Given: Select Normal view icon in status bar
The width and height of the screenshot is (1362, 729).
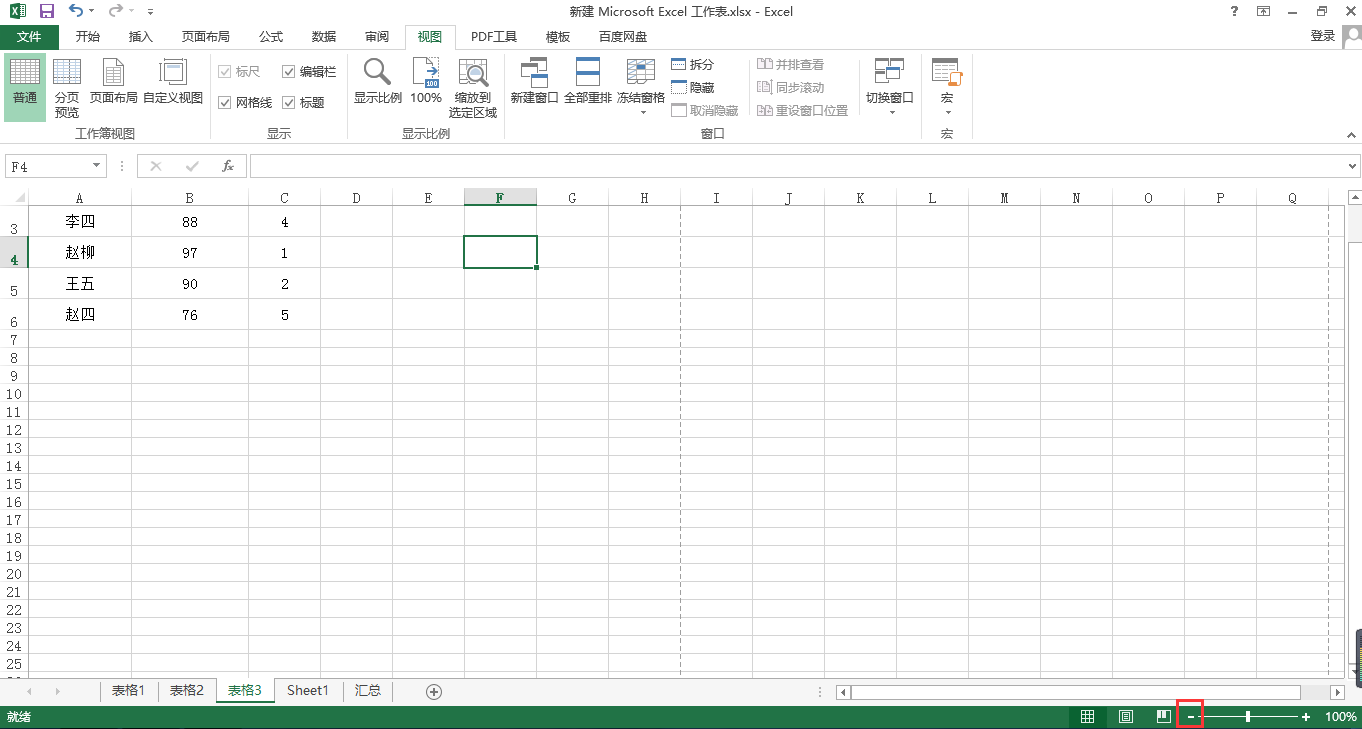Looking at the screenshot, I should (x=1087, y=717).
